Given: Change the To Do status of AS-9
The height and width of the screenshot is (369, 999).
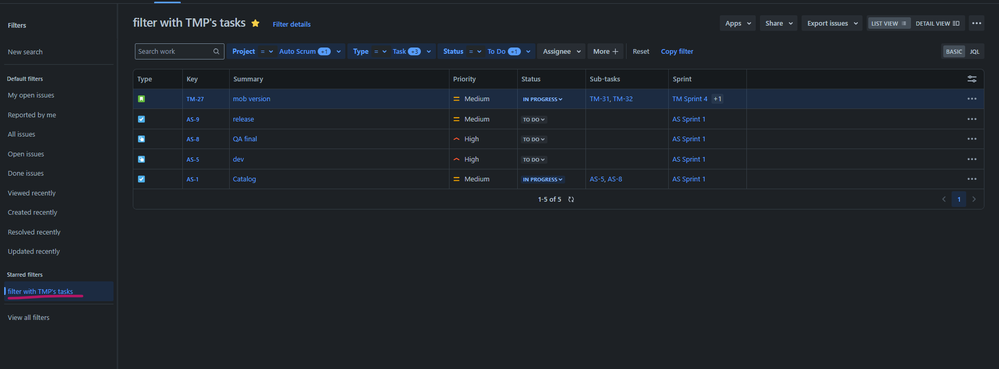Looking at the screenshot, I should point(534,119).
